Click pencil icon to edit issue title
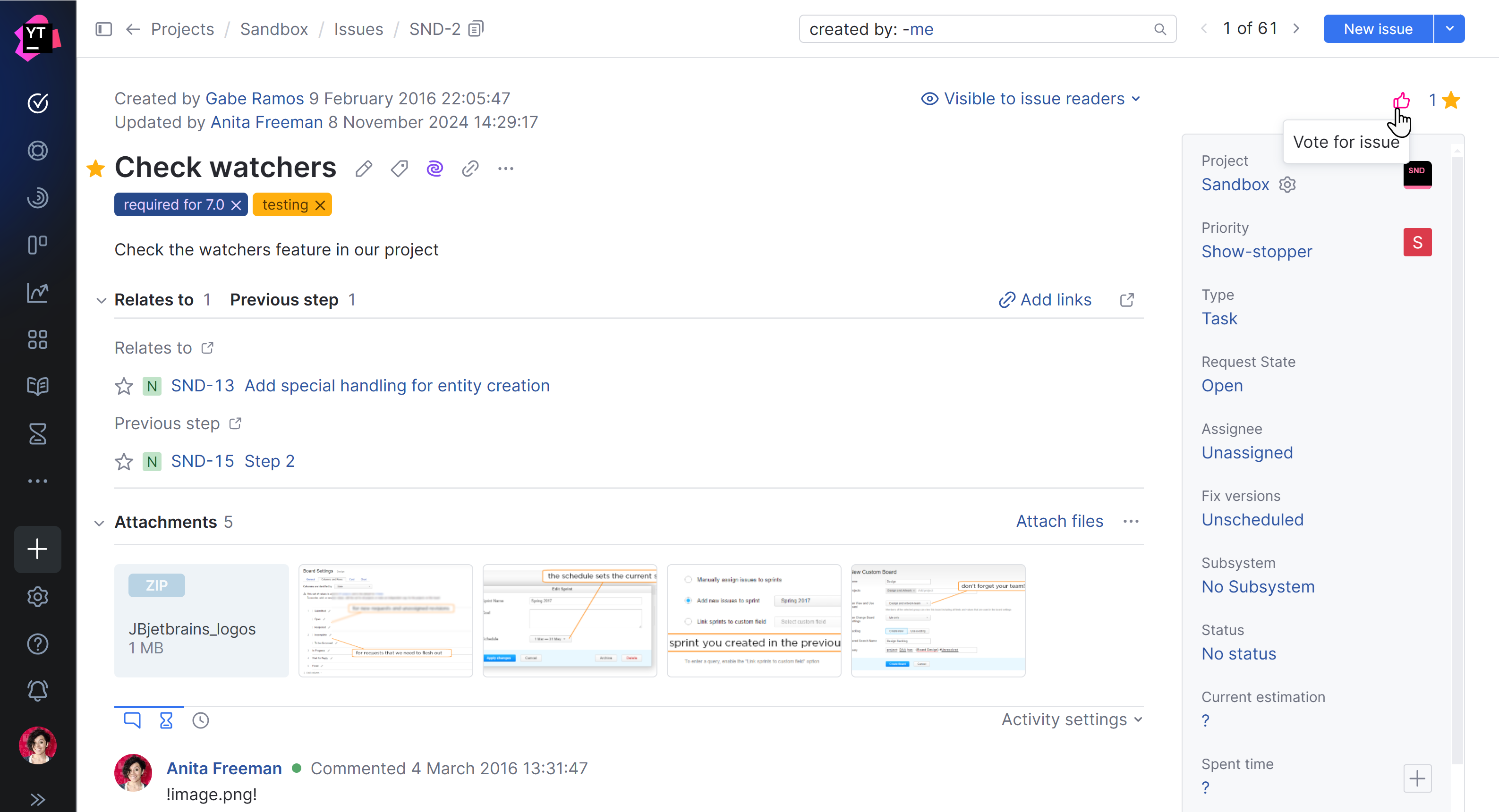Screen dimensions: 1499x812 364,169
